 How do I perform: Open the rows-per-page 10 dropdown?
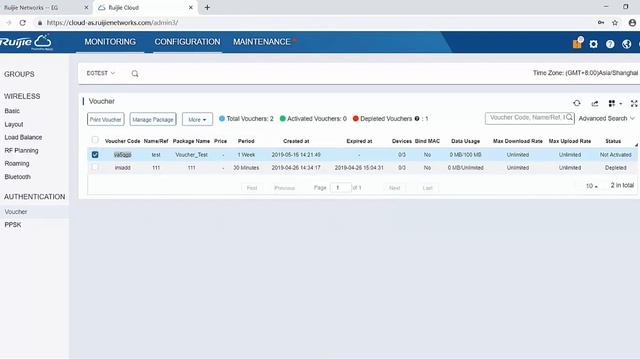point(592,186)
